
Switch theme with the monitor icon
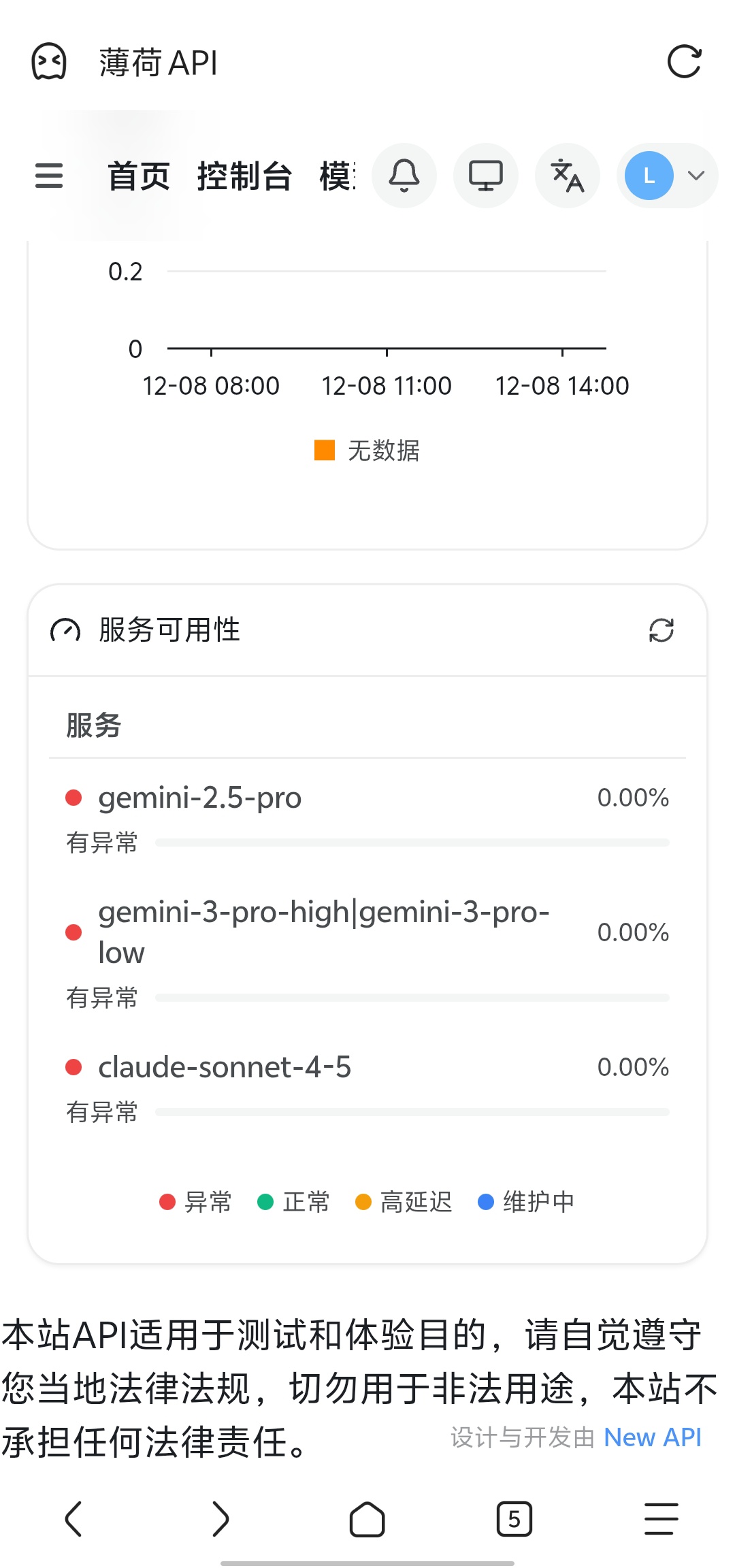[486, 176]
